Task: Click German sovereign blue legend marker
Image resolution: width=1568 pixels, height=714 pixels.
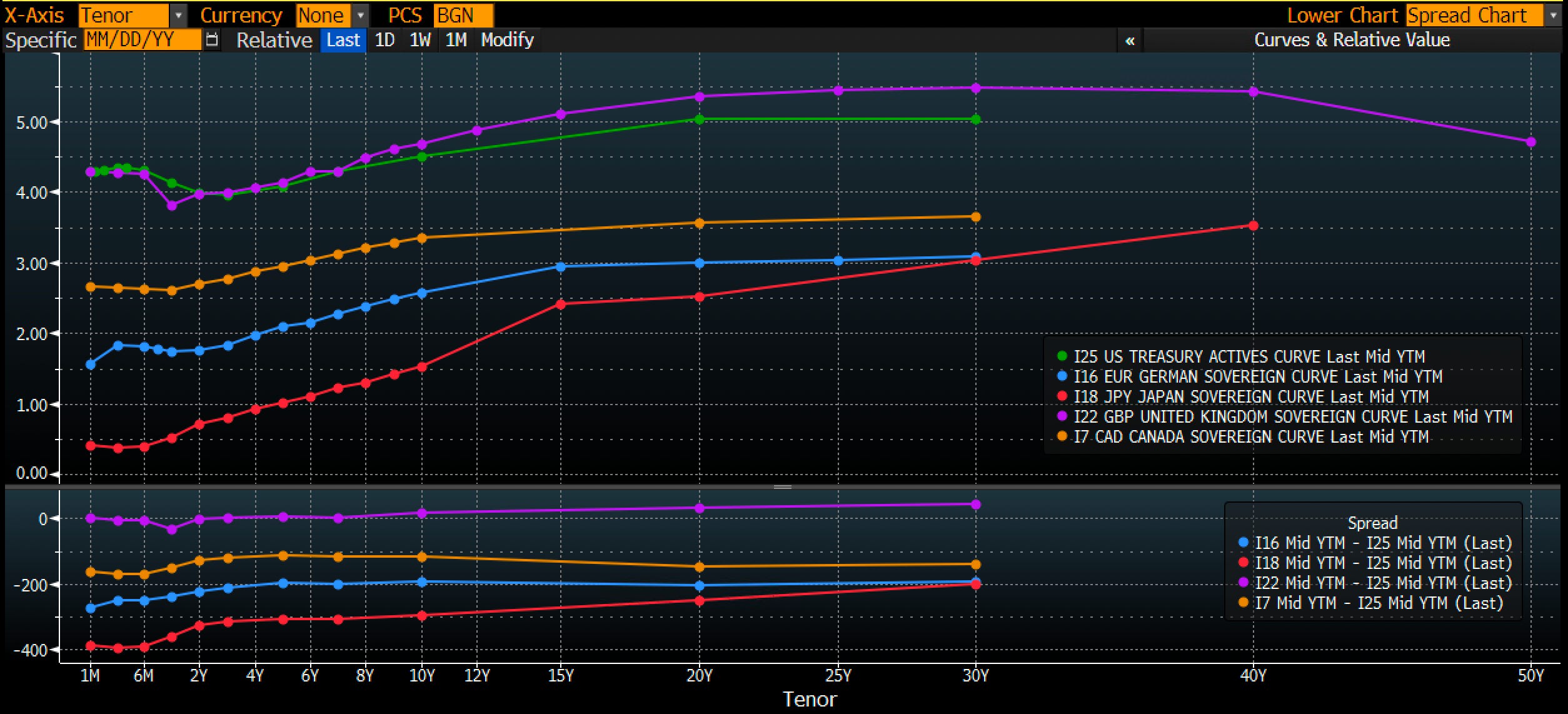Action: (x=1062, y=376)
